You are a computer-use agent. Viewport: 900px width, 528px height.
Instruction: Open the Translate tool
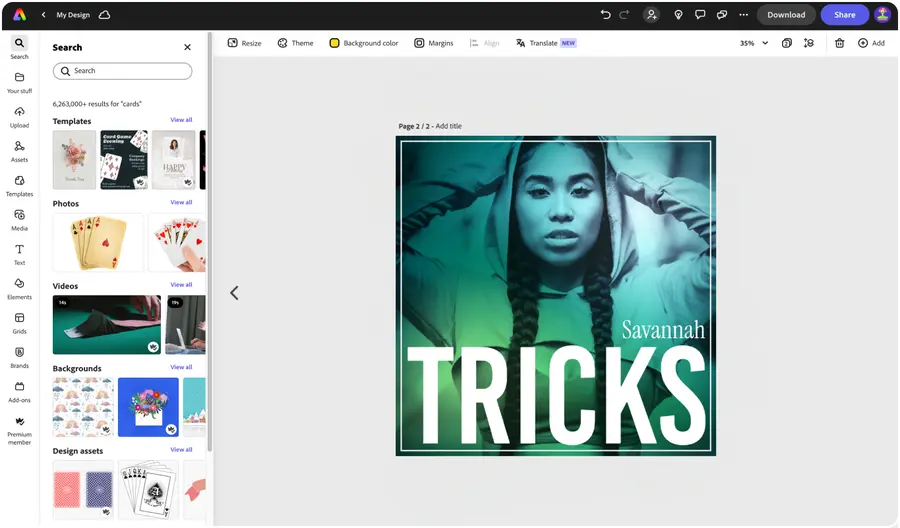546,43
